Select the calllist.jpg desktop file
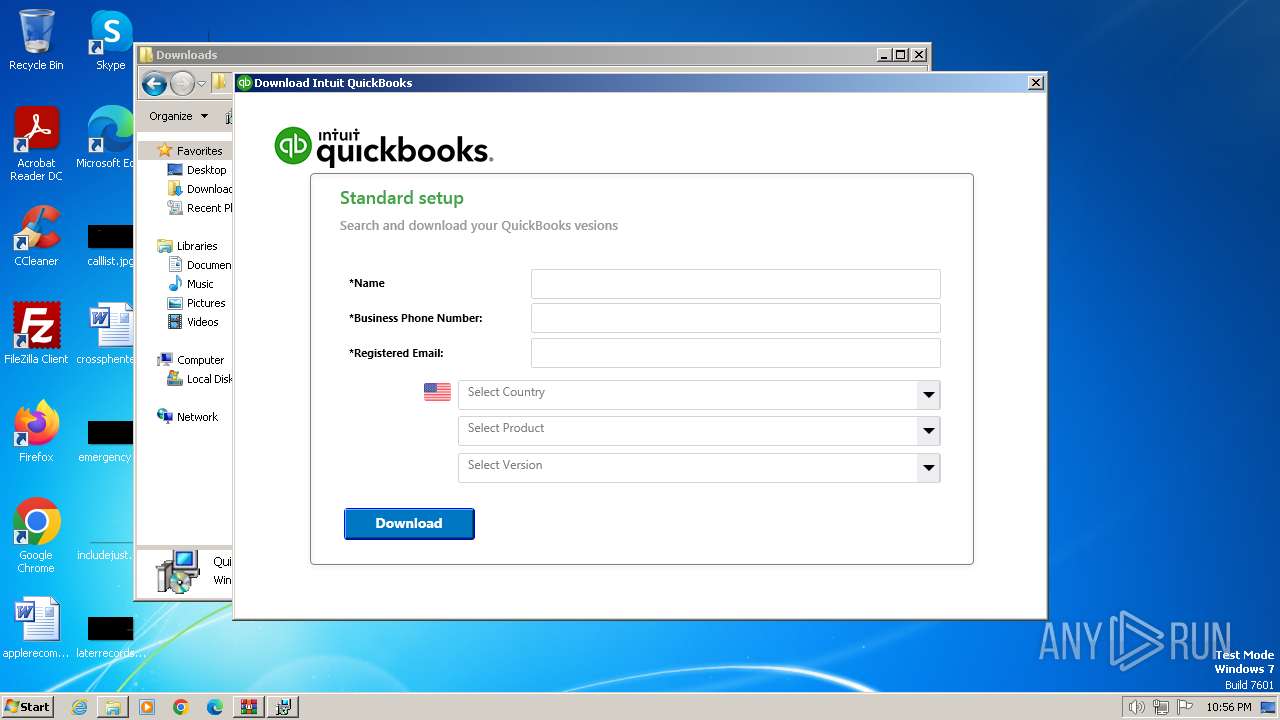This screenshot has width=1280, height=720. tap(110, 244)
